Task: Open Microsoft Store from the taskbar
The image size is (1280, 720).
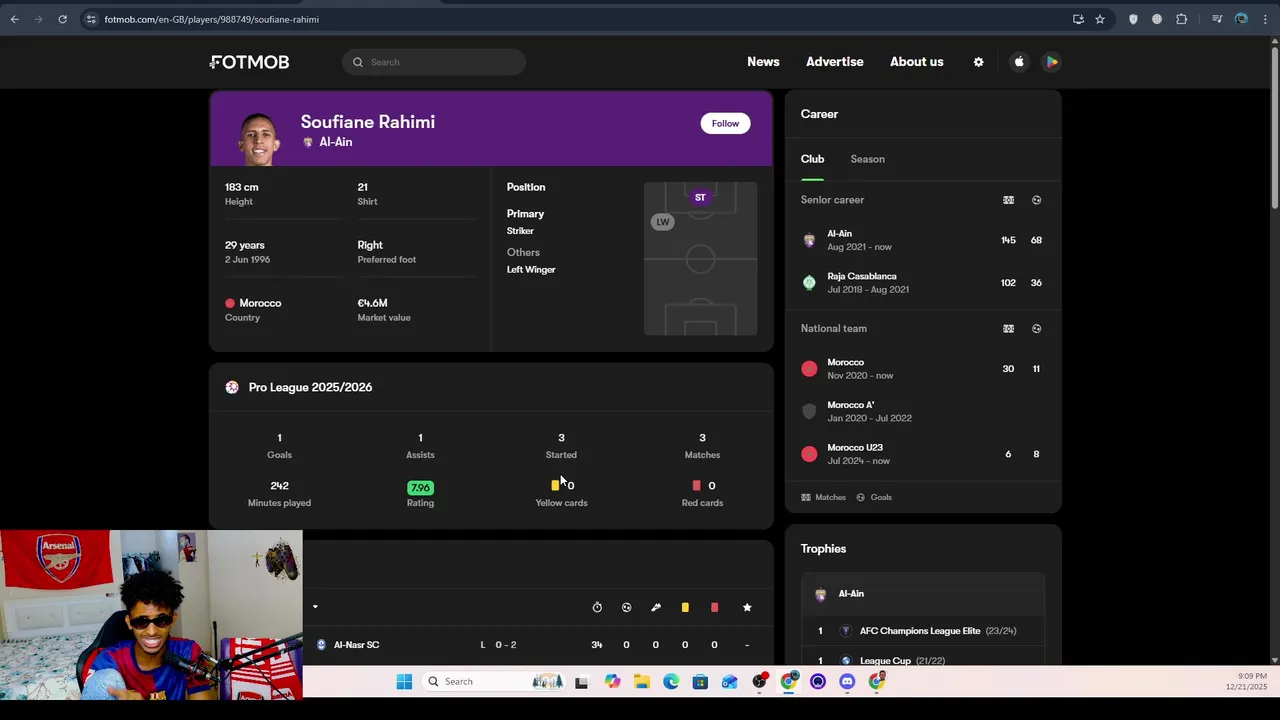Action: 700,682
